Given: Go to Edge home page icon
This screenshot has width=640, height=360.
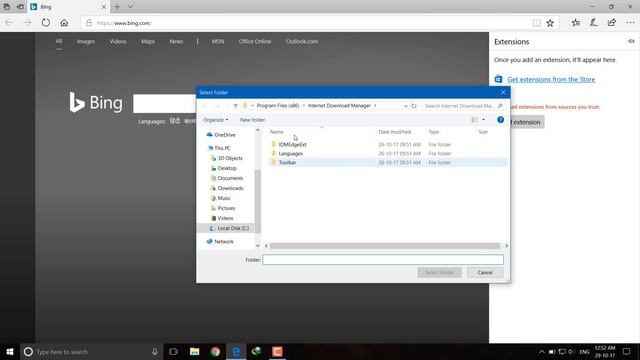Looking at the screenshot, I should (x=64, y=23).
